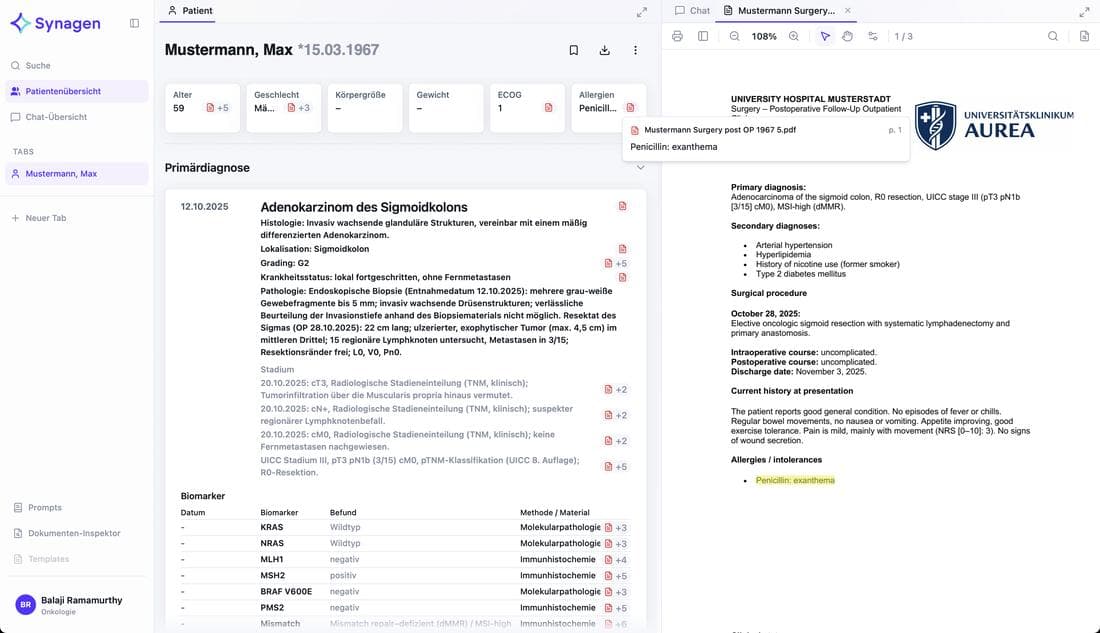Click the 1 / 3 page indicator

pyautogui.click(x=904, y=36)
